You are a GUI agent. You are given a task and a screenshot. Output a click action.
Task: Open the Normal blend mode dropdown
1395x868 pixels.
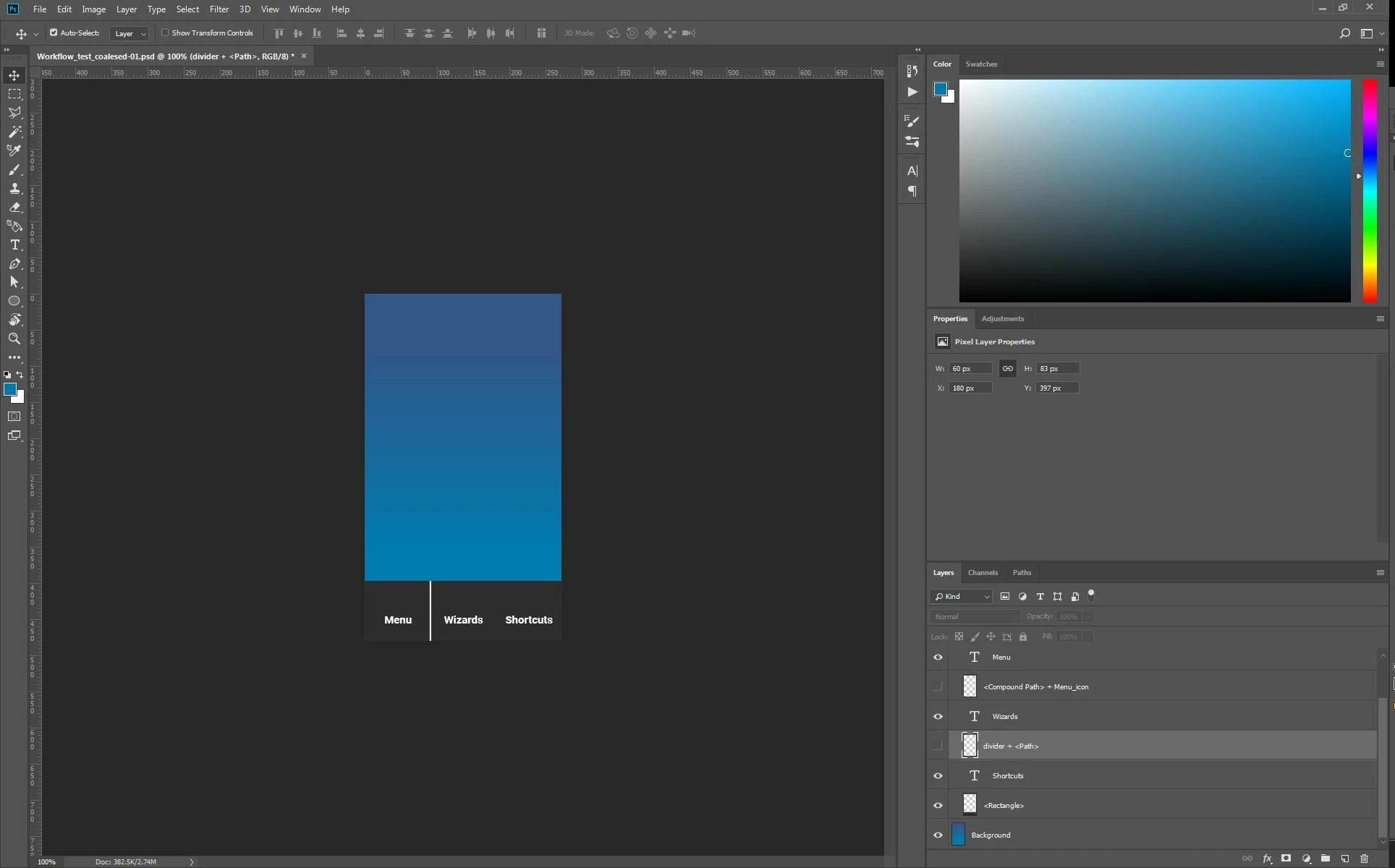[x=975, y=616]
